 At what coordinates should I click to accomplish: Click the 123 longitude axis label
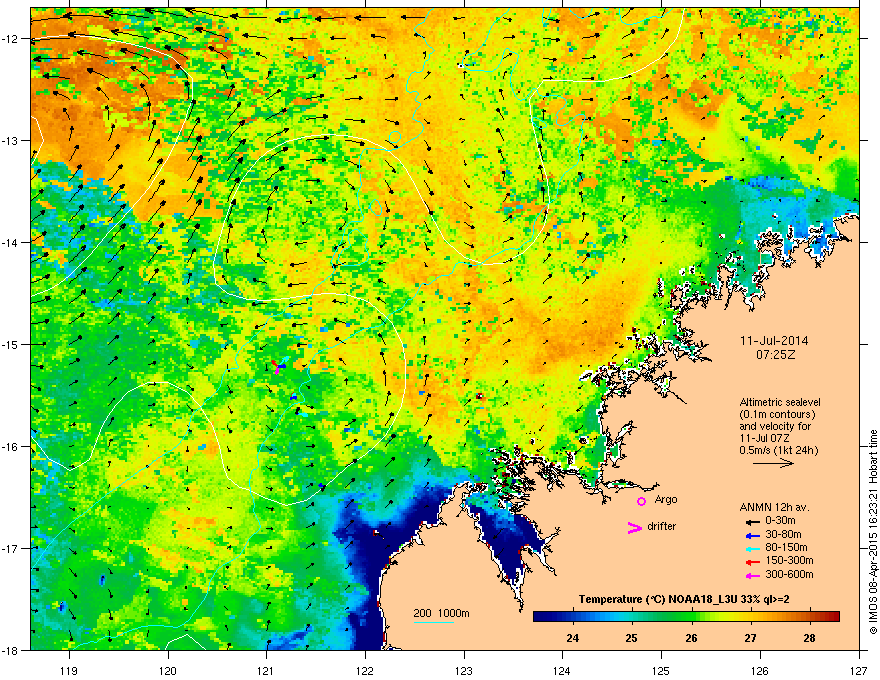coord(464,670)
